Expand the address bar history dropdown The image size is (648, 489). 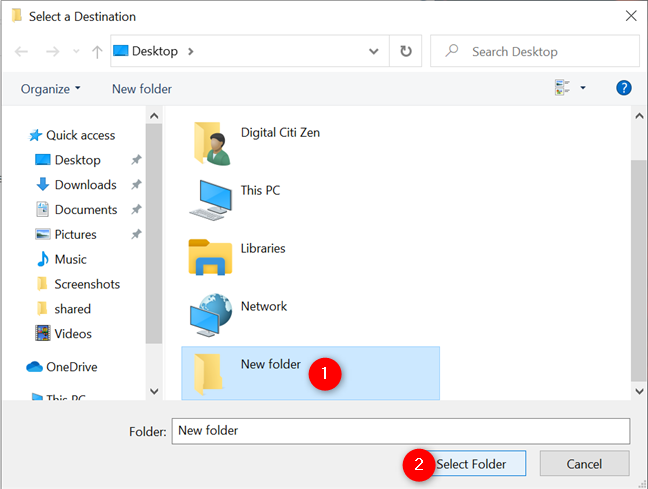[x=374, y=51]
